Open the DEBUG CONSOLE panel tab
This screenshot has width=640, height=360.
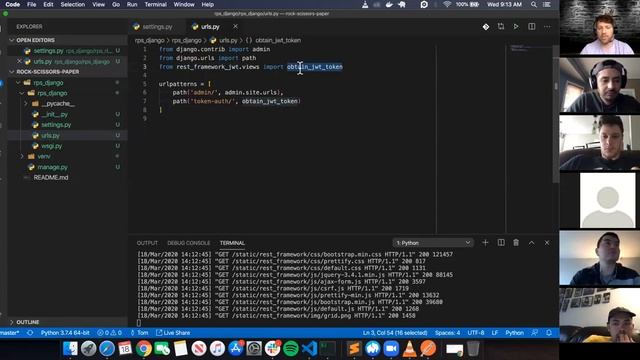pos(189,243)
